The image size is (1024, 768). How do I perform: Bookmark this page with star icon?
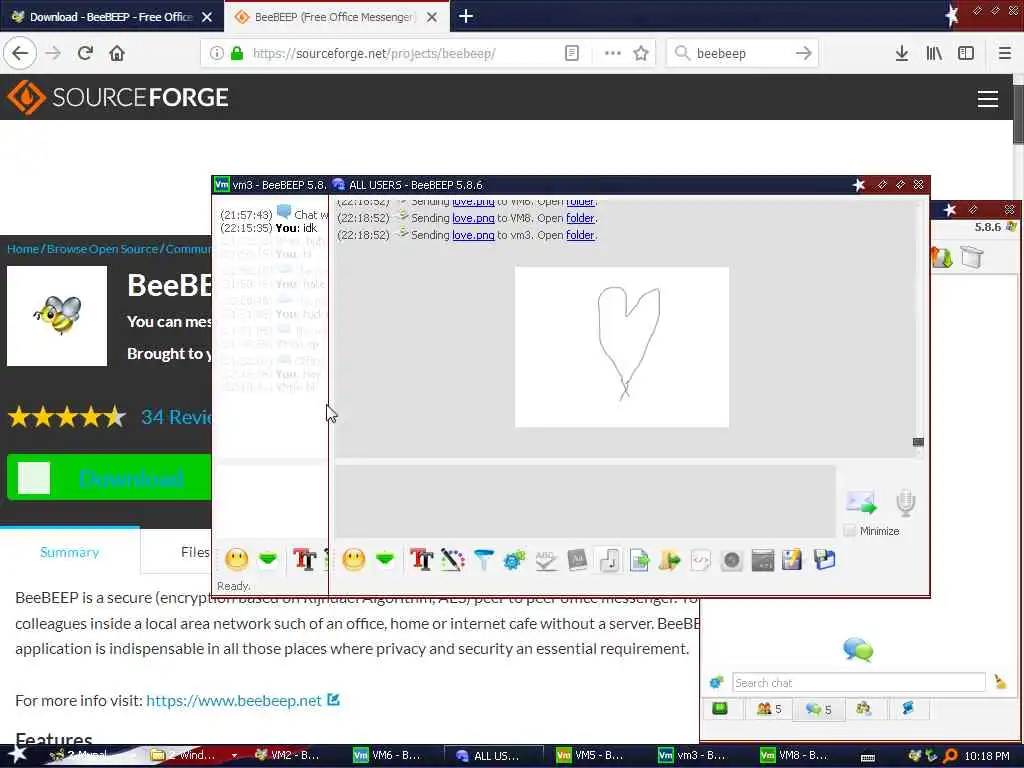coord(641,54)
